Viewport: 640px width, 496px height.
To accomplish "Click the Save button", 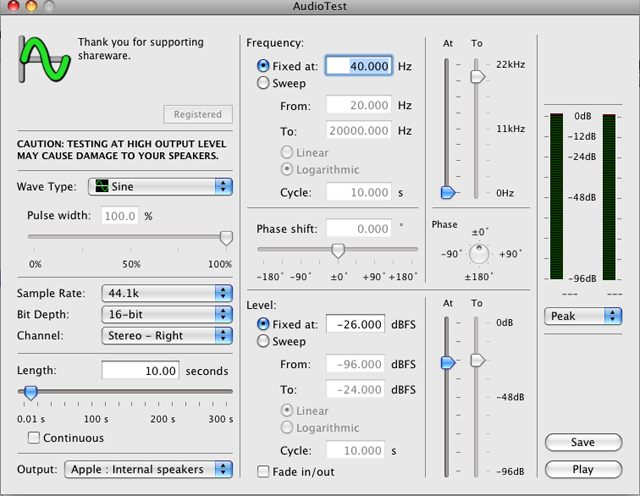I will [583, 442].
